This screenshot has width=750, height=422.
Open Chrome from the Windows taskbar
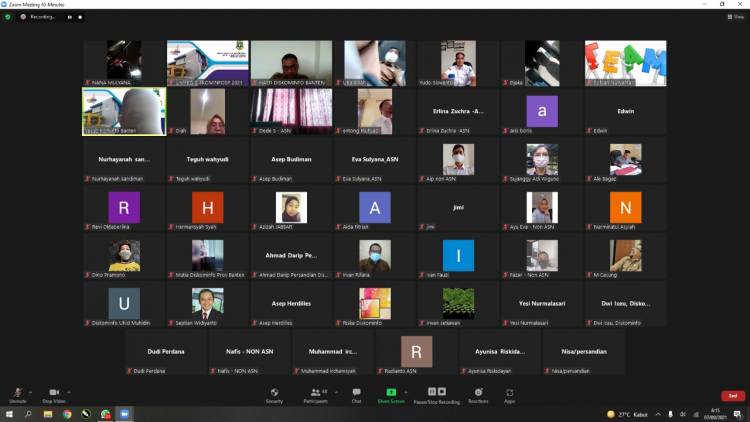coord(67,414)
